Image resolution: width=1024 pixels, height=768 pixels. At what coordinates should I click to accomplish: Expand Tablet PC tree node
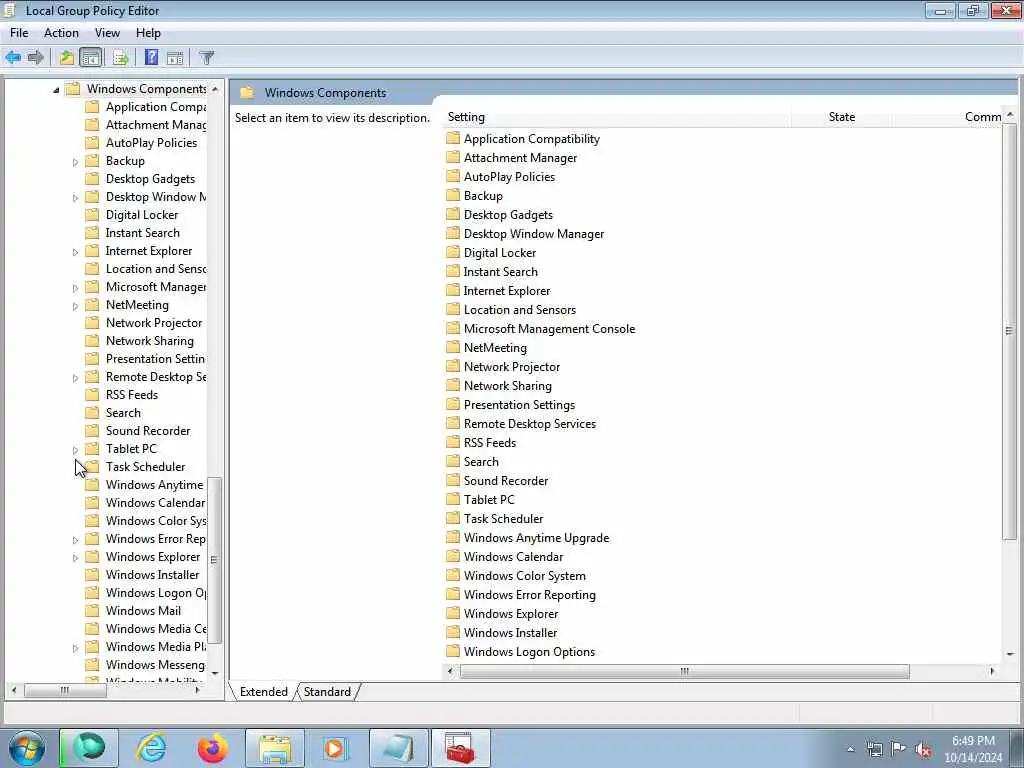[75, 450]
